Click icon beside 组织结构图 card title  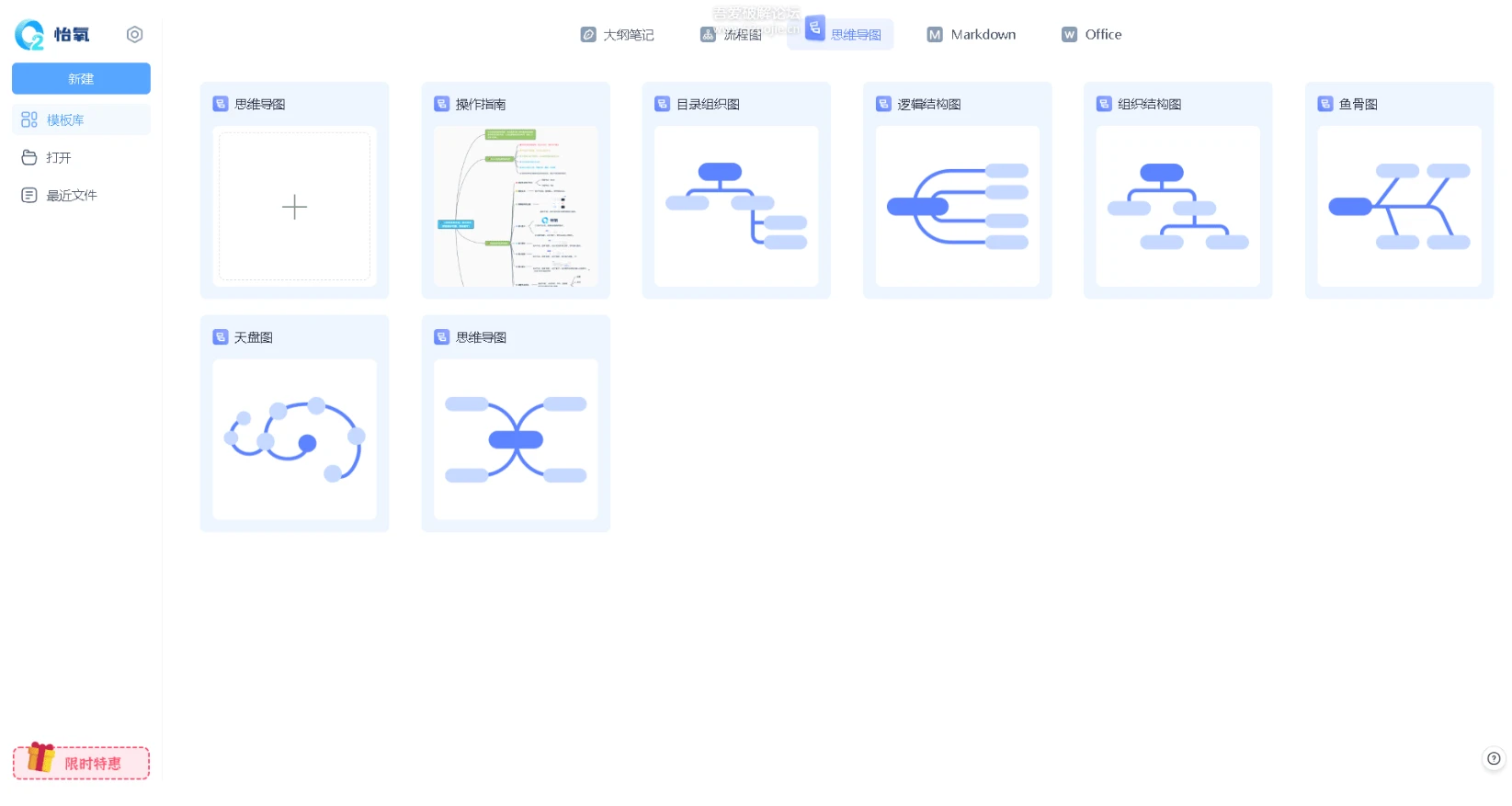click(x=1104, y=104)
